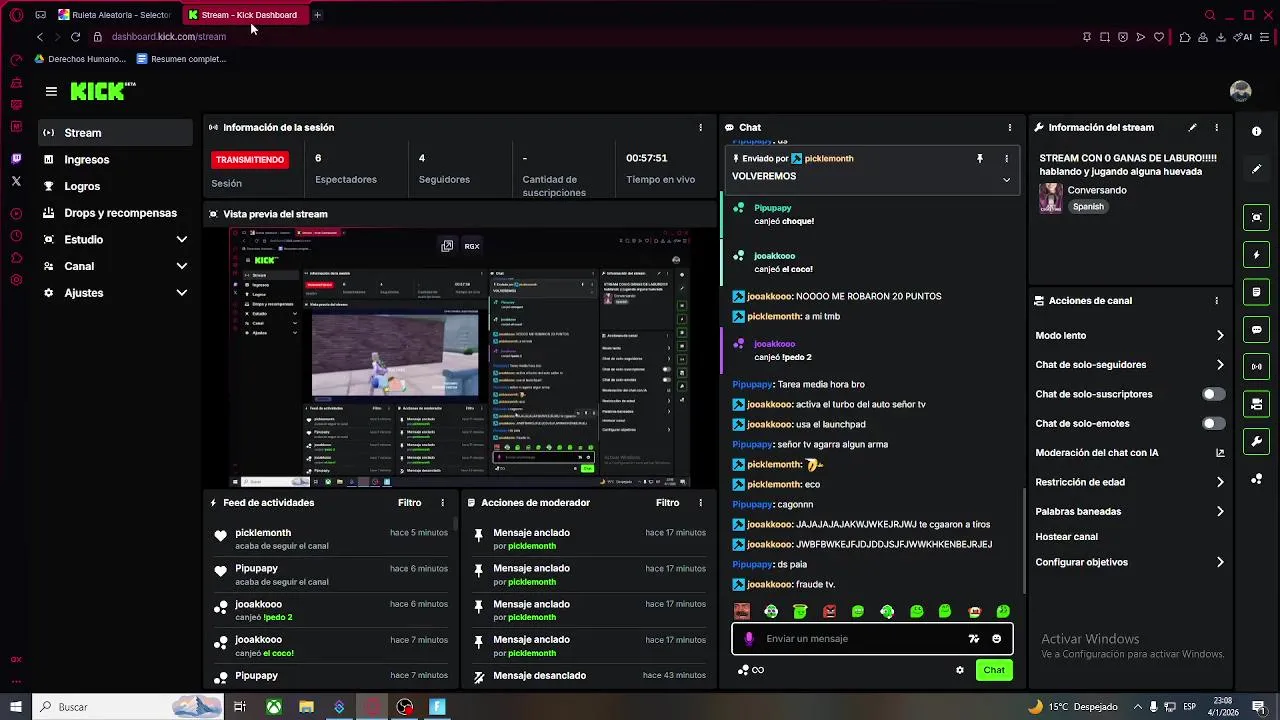Screen dimensions: 1280x720
Task: Toggle Chat de solo-suscriptores switch
Action: click(x=1213, y=394)
